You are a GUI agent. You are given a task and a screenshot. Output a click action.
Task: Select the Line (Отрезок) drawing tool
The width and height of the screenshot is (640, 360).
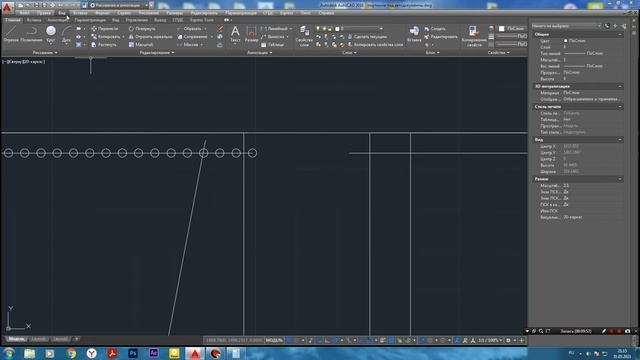tap(11, 33)
